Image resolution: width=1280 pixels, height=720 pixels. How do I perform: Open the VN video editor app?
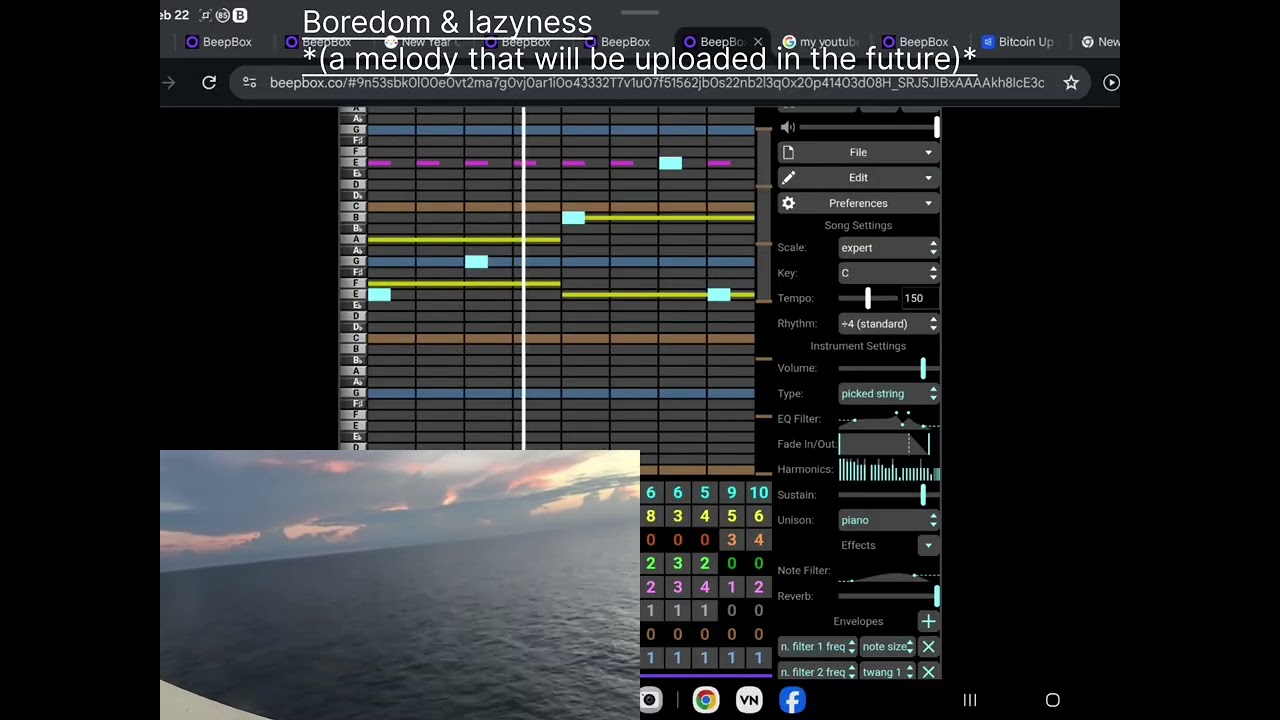tap(749, 700)
